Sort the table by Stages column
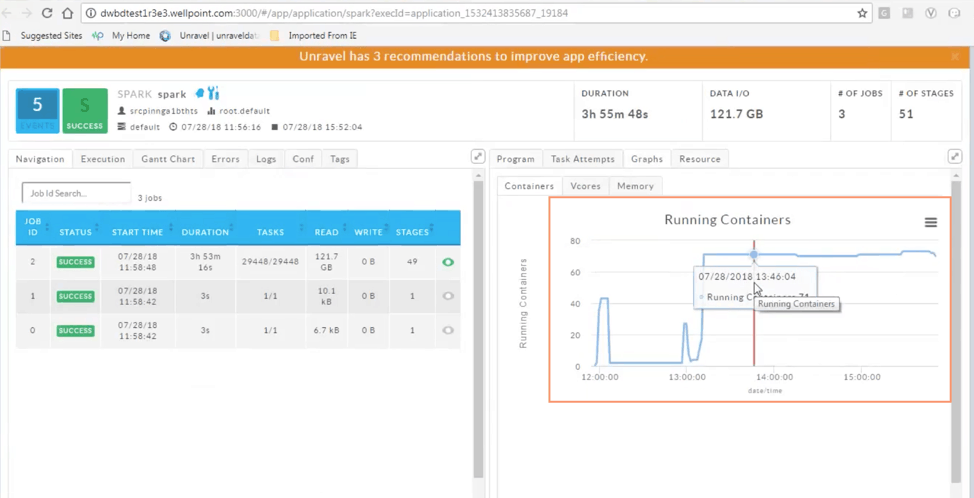 click(412, 232)
